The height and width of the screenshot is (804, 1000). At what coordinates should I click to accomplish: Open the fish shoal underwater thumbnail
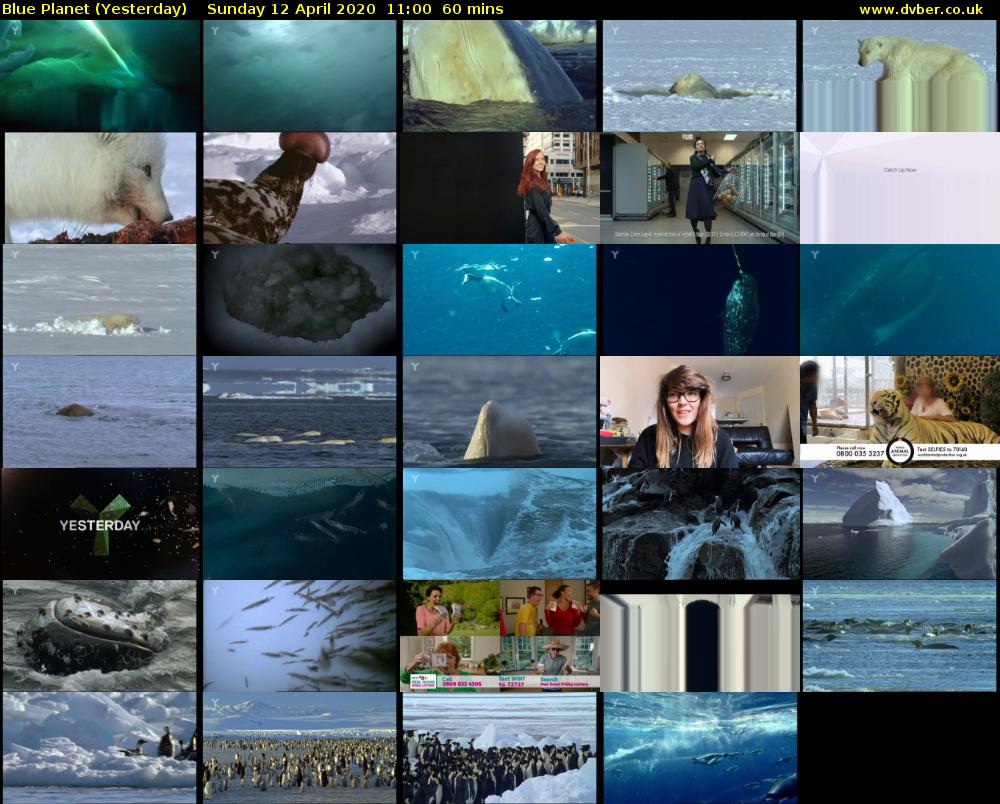[300, 636]
